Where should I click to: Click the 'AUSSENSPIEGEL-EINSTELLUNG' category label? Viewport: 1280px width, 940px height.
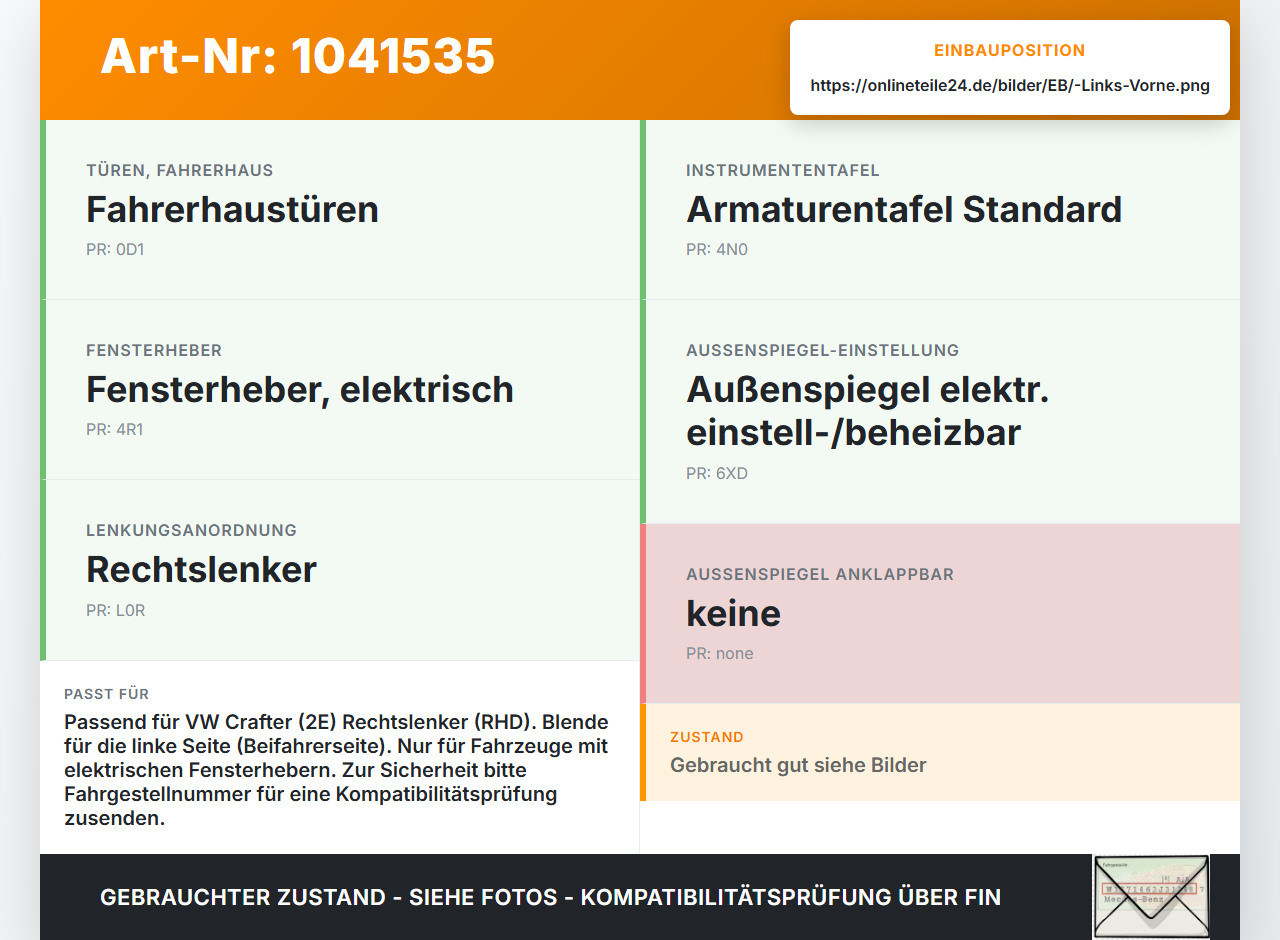pyautogui.click(x=822, y=351)
